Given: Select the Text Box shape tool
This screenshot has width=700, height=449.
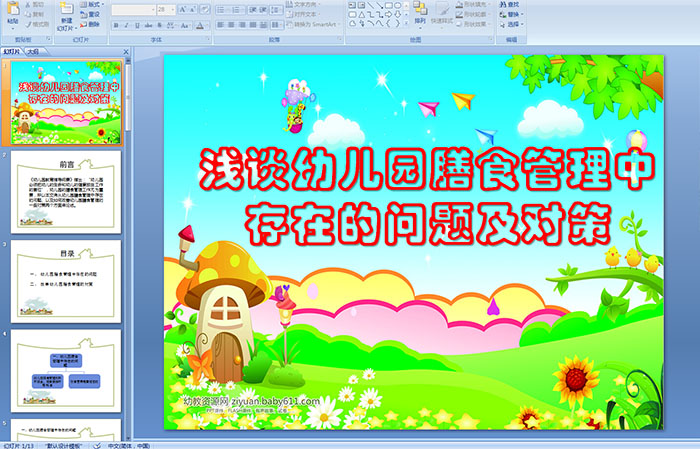Looking at the screenshot, I should [352, 5].
